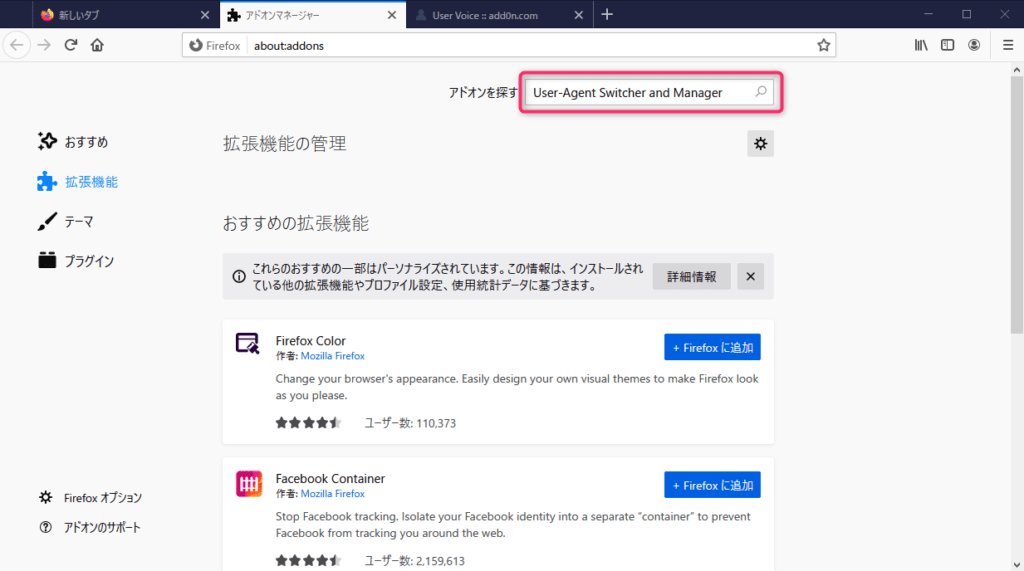Dismiss the personalization notice
Image resolution: width=1024 pixels, height=571 pixels.
click(x=750, y=276)
